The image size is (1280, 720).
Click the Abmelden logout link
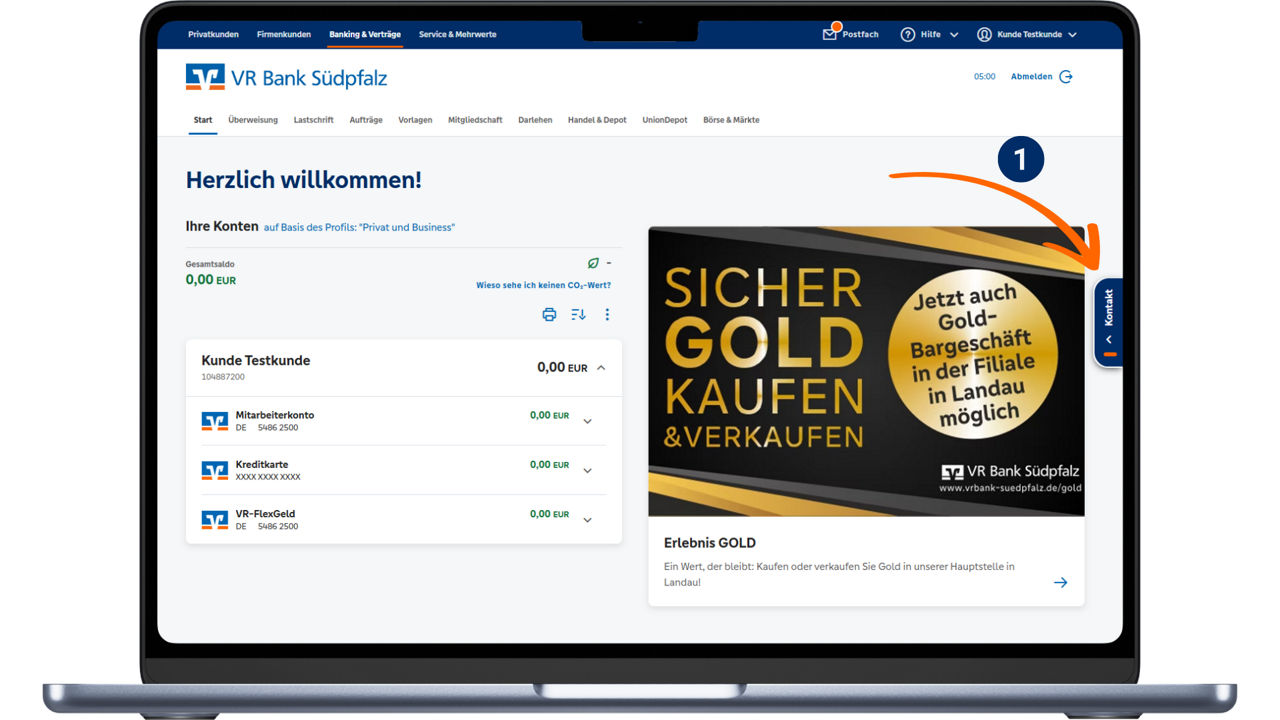pyautogui.click(x=1031, y=76)
